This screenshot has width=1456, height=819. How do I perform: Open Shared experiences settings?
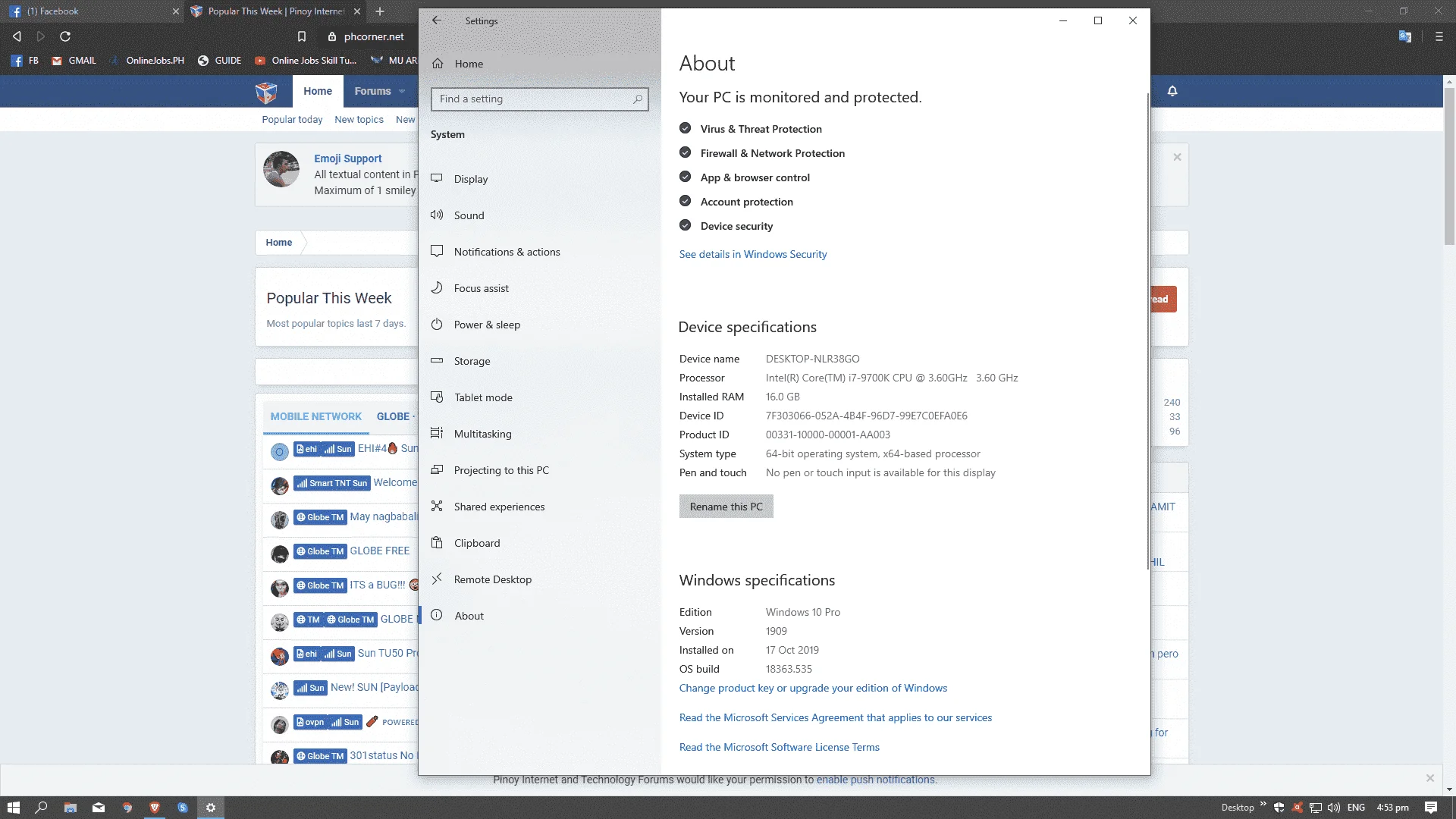(499, 507)
